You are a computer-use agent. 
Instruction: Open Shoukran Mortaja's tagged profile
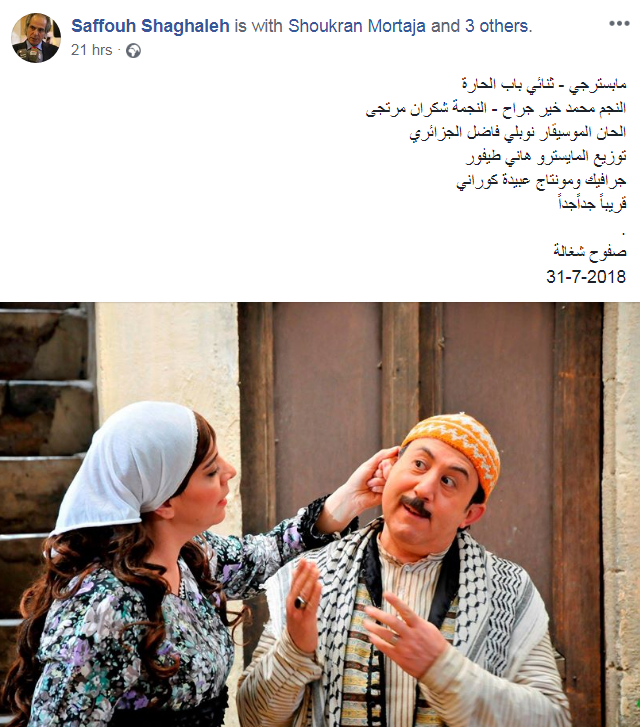click(356, 26)
